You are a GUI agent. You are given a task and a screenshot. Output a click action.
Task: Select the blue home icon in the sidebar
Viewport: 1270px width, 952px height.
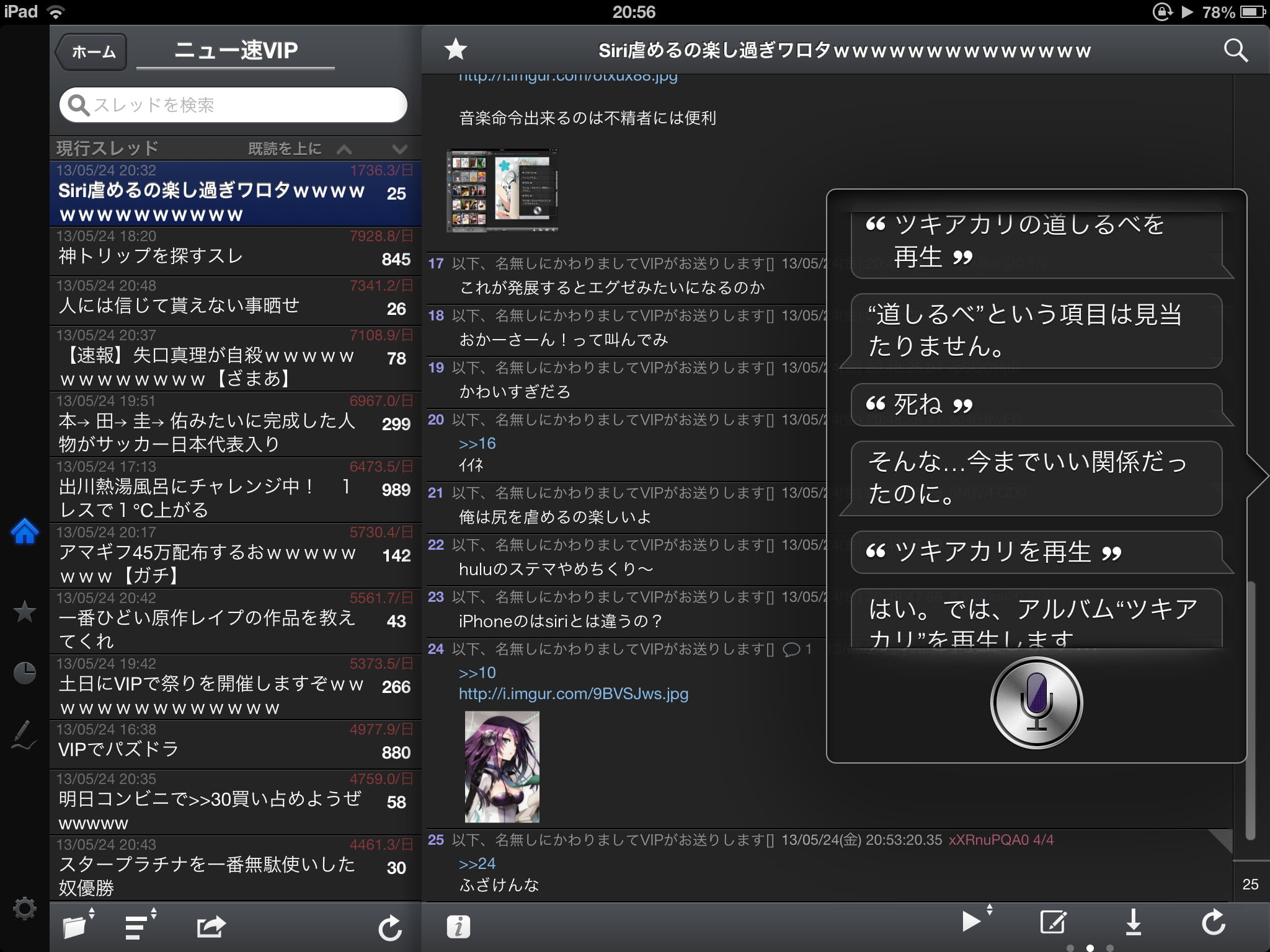[x=25, y=532]
